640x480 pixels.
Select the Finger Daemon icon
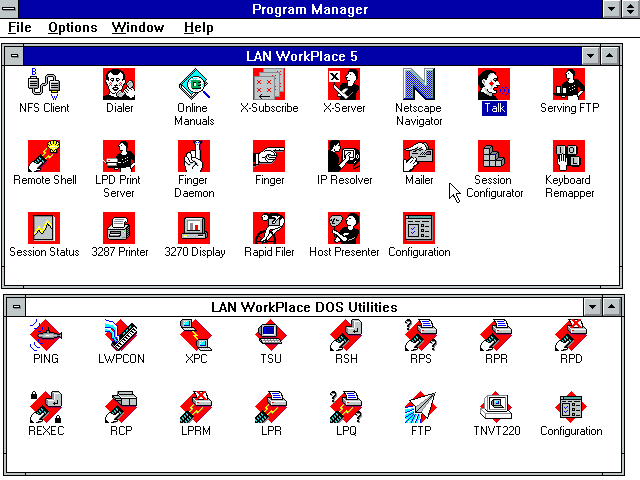(194, 156)
